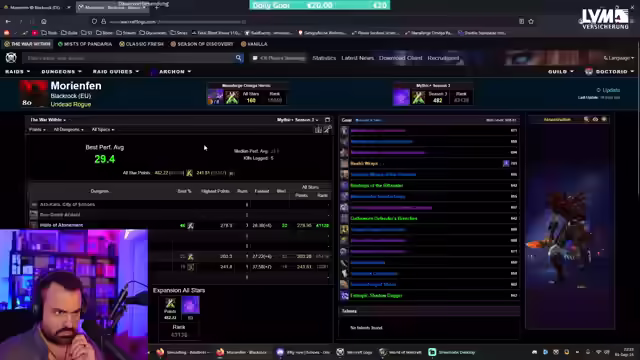Viewport: 640px width, 360px height.
Task: Open Warcraft Logs app from taskbar
Action: pyautogui.click(x=355, y=352)
